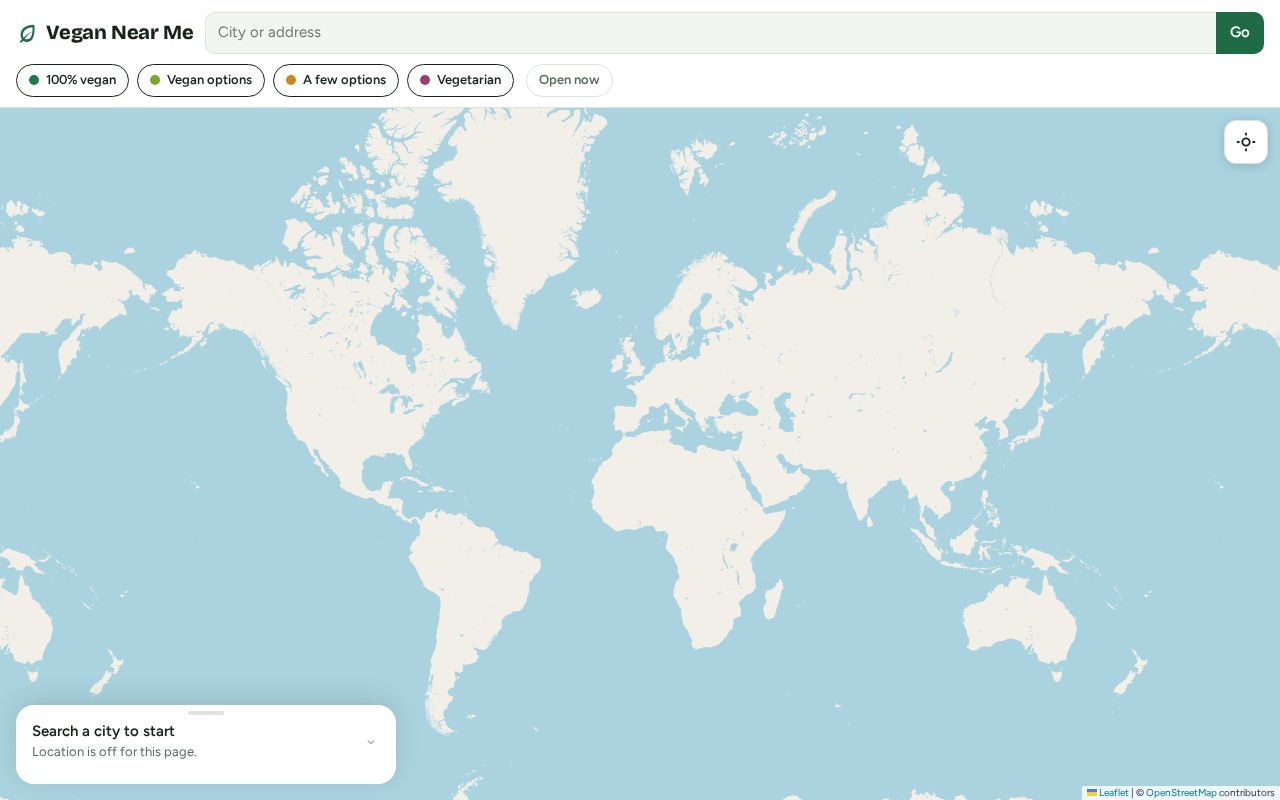Toggle the A few options filter
The width and height of the screenshot is (1280, 800).
pos(336,80)
